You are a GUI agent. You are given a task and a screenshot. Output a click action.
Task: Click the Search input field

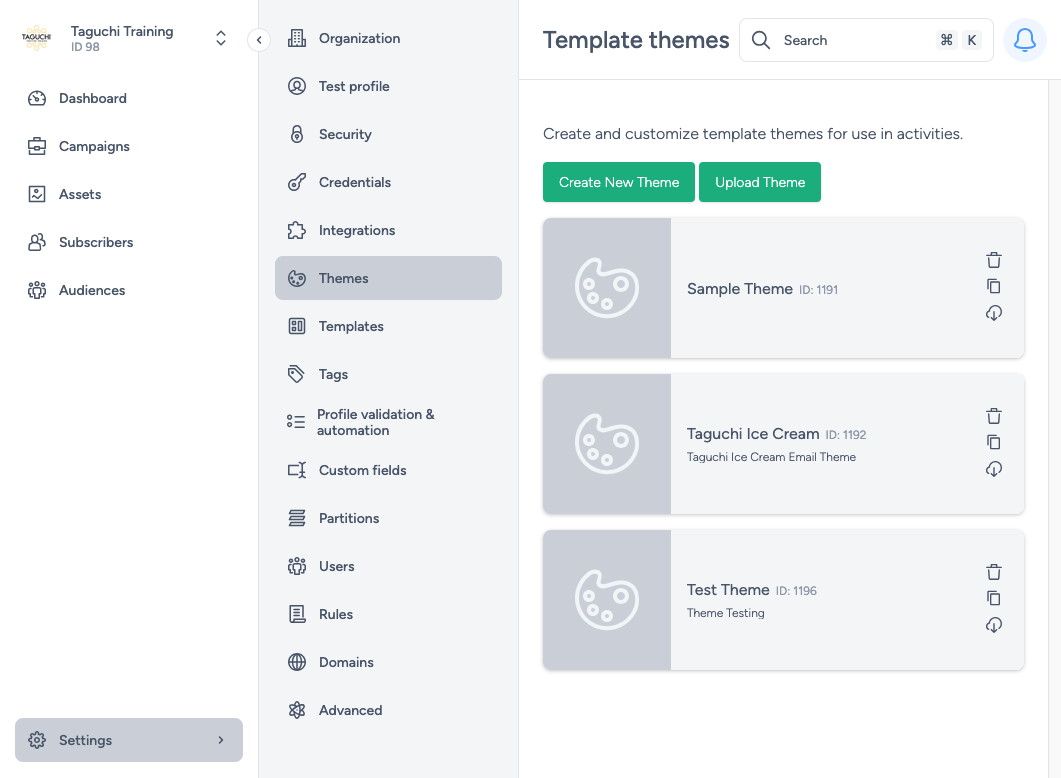[x=866, y=40]
